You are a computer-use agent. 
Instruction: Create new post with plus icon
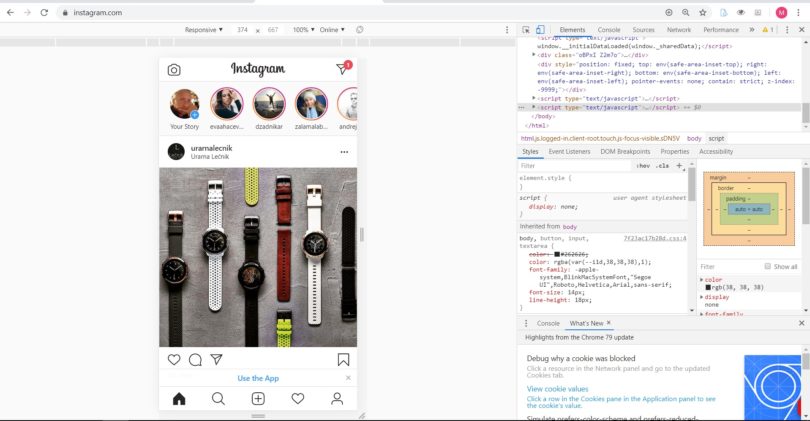258,399
